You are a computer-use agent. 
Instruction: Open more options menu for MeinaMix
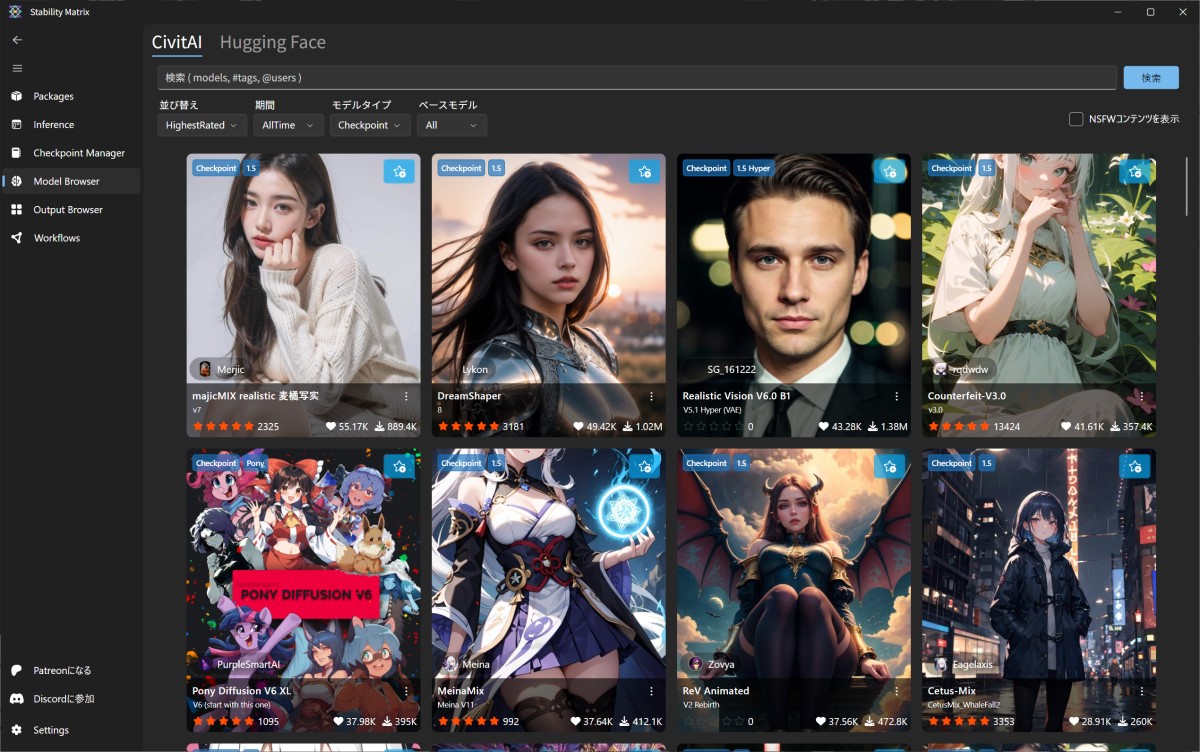tap(652, 691)
